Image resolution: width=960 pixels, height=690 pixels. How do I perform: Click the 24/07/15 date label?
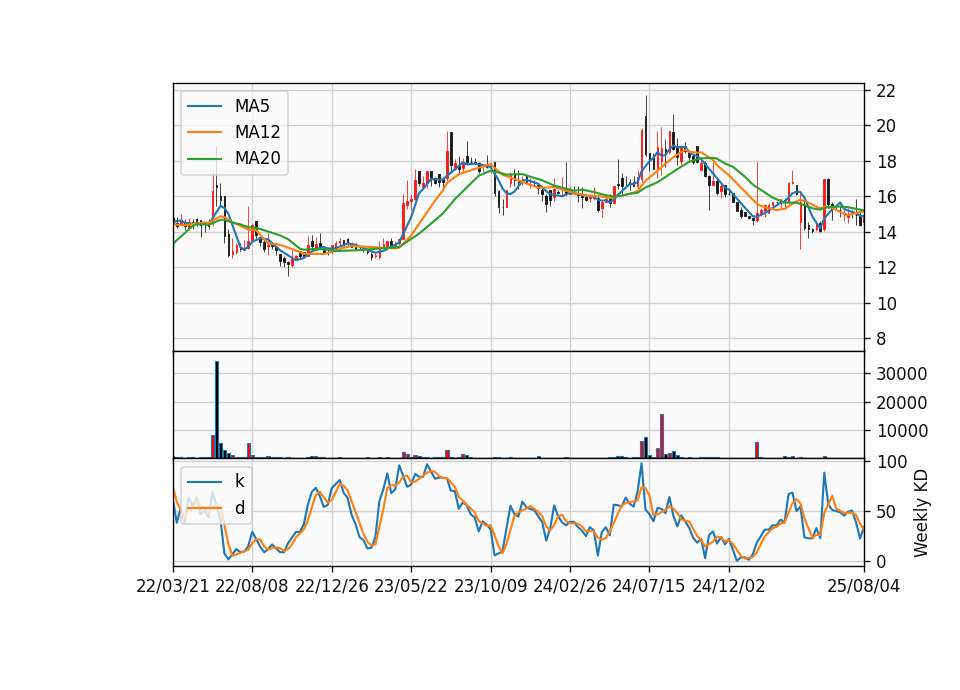pos(649,586)
